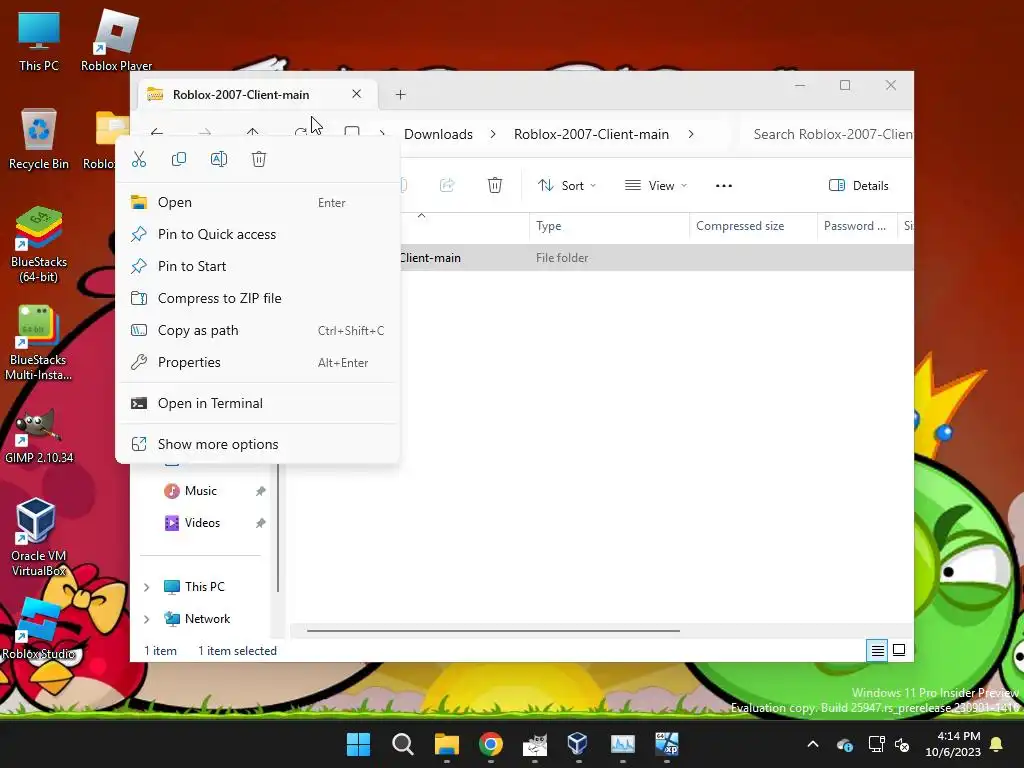Click the Rename icon in context menu

point(219,159)
